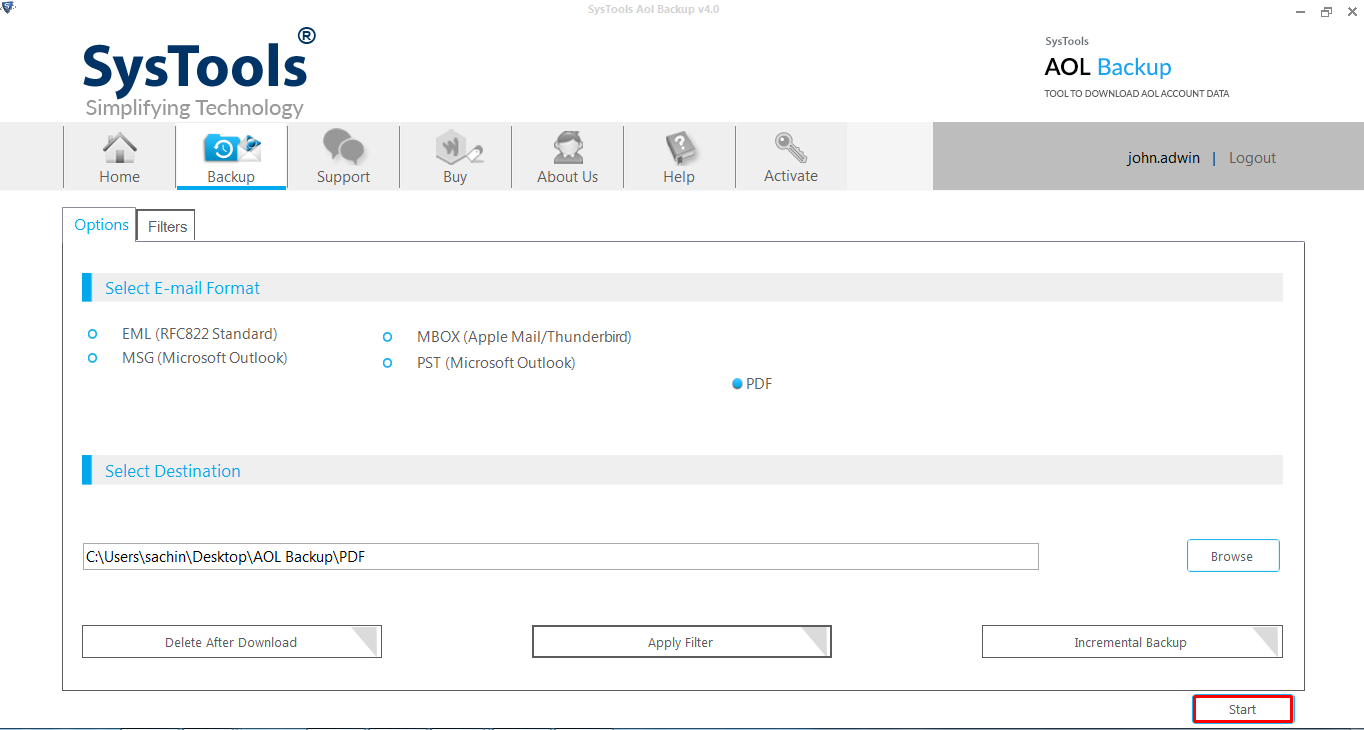Close the SysTools AOL Backup window
Image resolution: width=1364 pixels, height=730 pixels.
[1350, 11]
